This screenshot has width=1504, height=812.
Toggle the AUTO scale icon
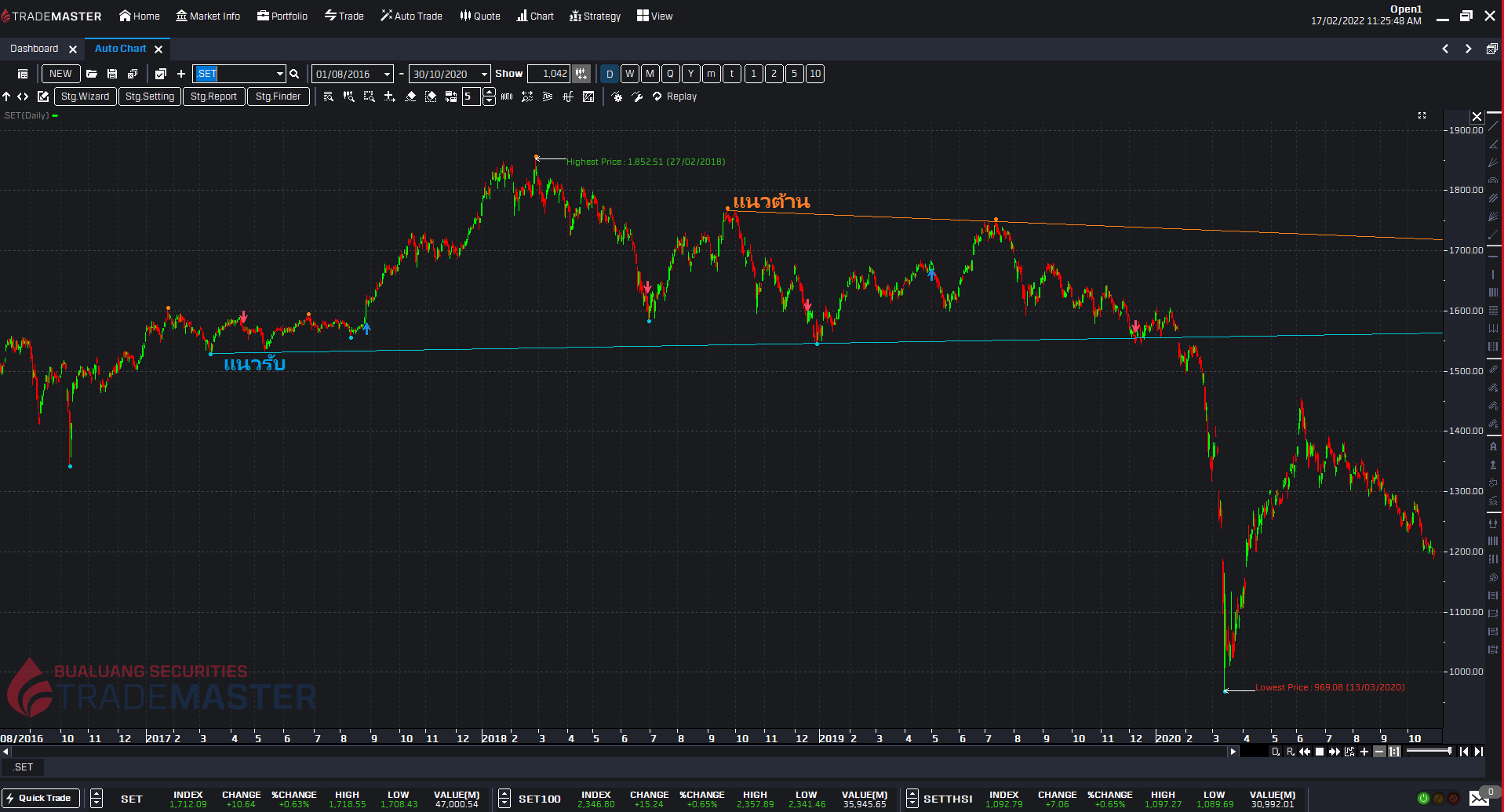click(x=507, y=96)
